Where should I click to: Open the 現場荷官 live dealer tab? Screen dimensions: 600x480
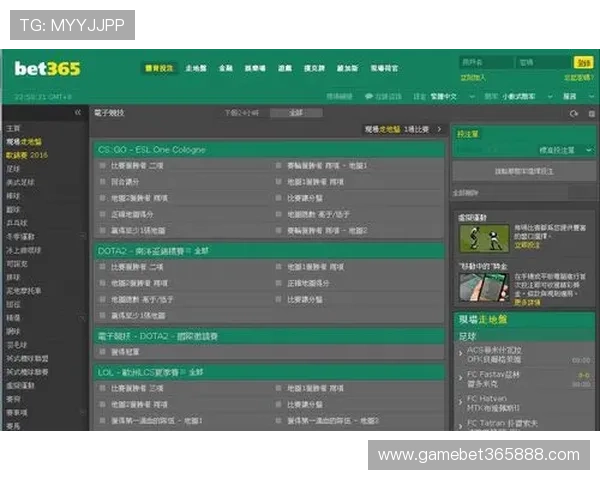point(384,68)
